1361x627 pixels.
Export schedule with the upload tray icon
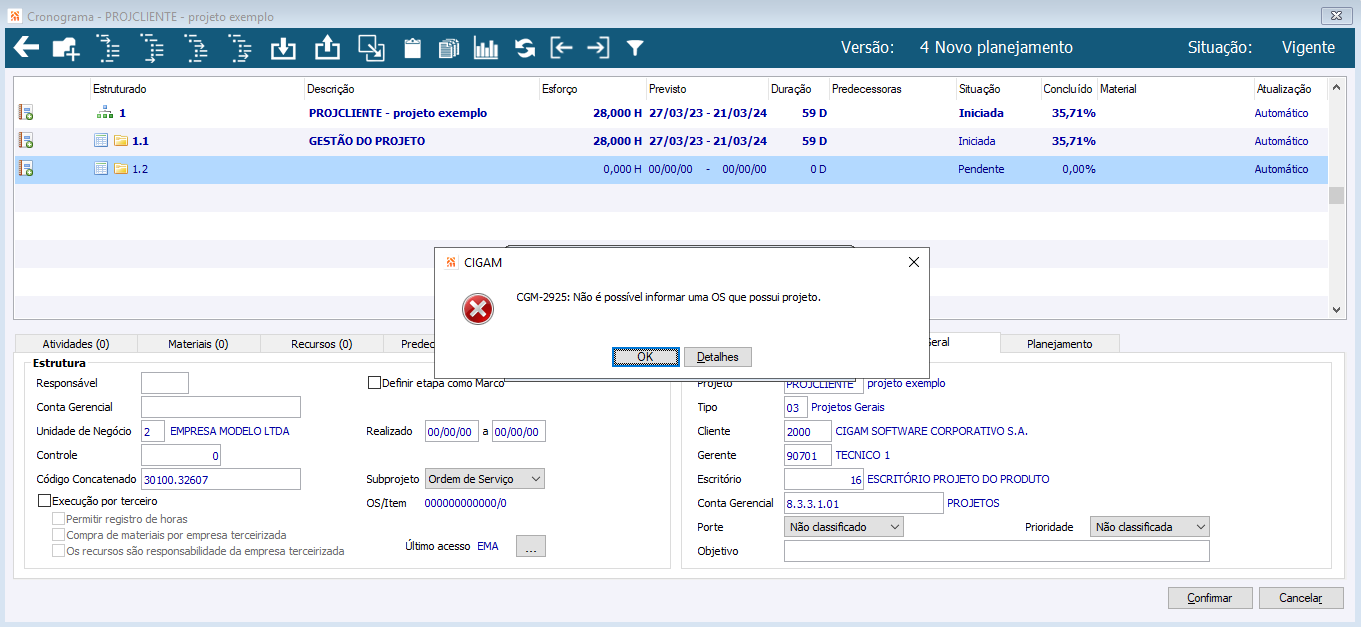point(327,47)
